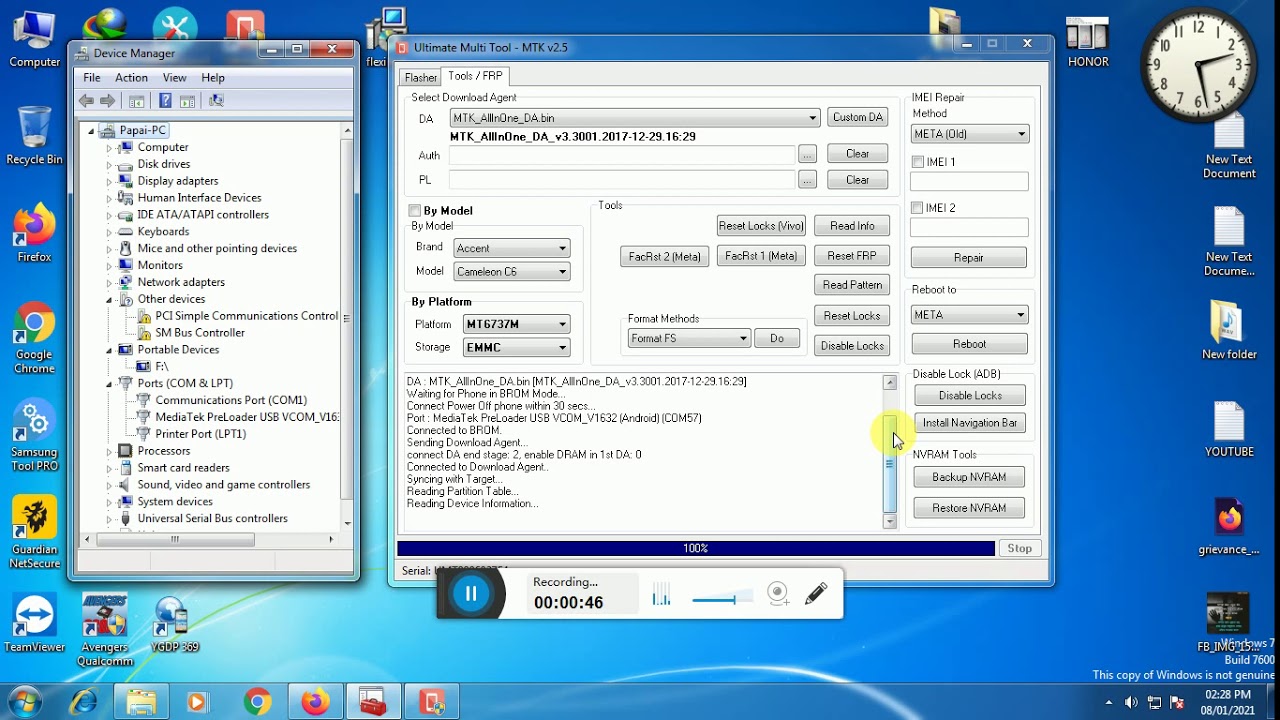Click the 100% progress bar
Image resolution: width=1280 pixels, height=720 pixels.
click(696, 548)
